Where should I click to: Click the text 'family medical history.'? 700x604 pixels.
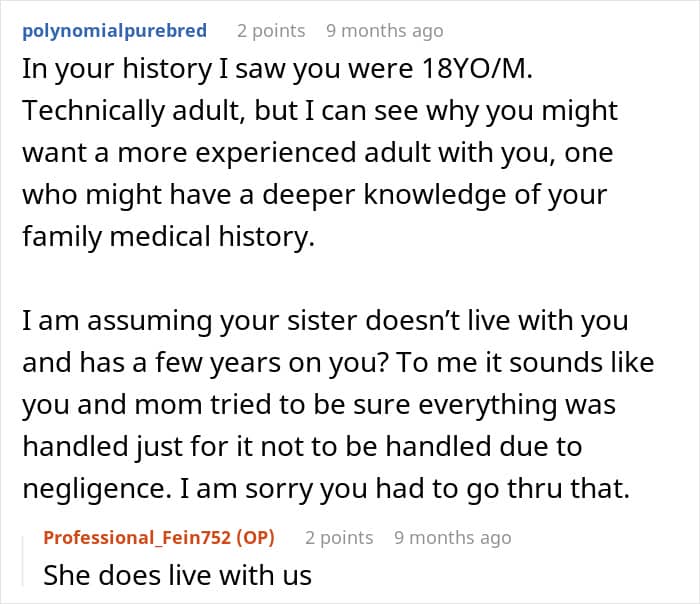(x=168, y=237)
